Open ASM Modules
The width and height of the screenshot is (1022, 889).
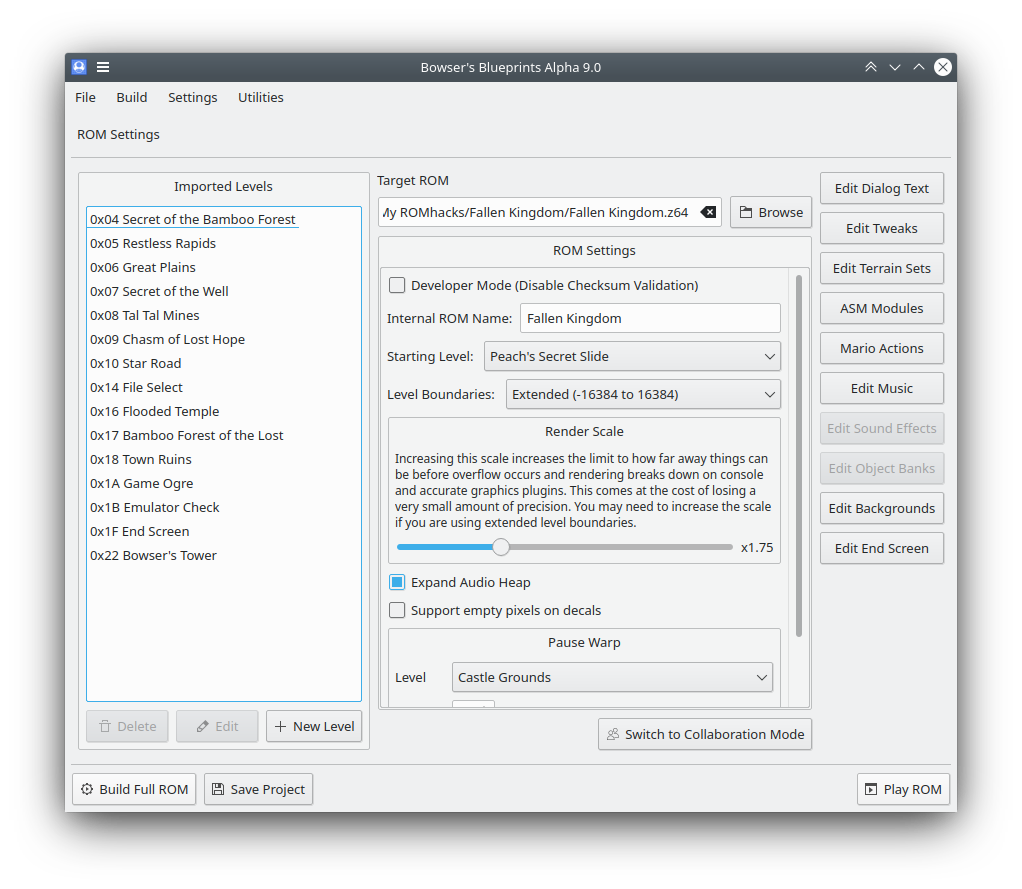point(882,308)
